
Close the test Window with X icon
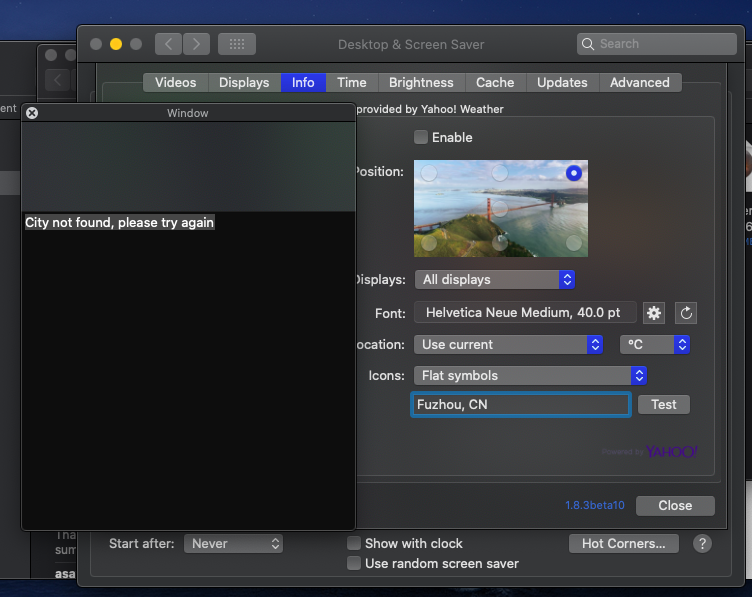32,113
